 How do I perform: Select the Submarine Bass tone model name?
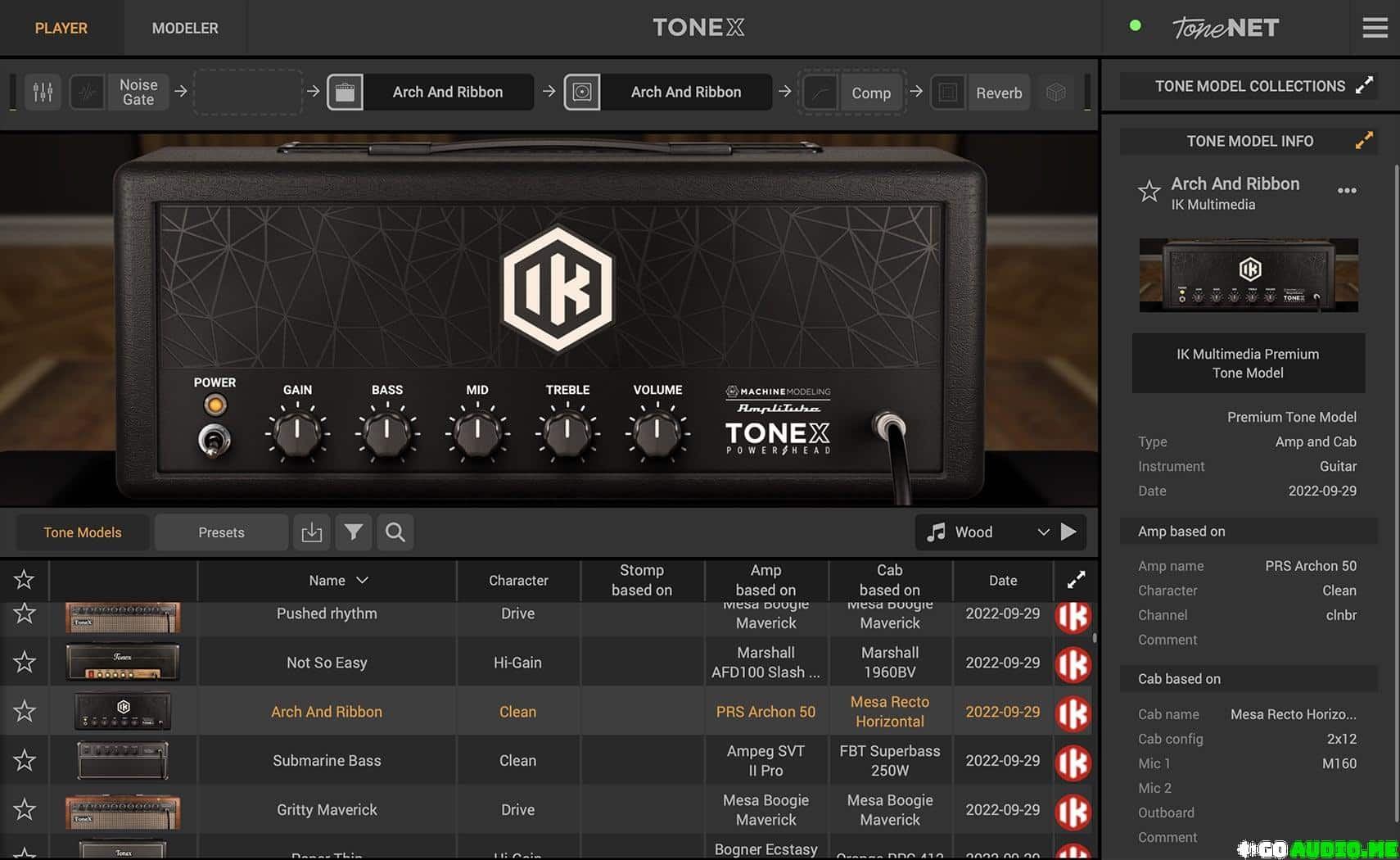[327, 760]
